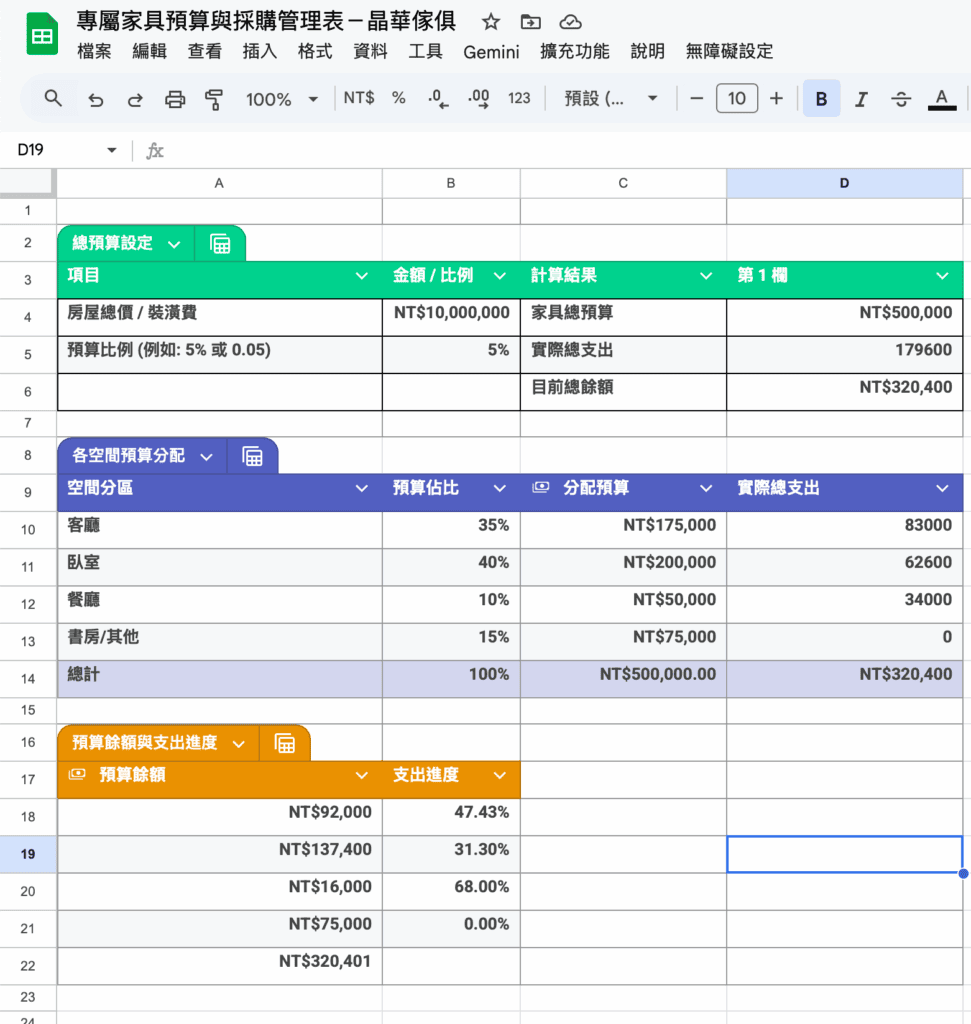Open the 插入 menu
971x1024 pixels.
[260, 52]
